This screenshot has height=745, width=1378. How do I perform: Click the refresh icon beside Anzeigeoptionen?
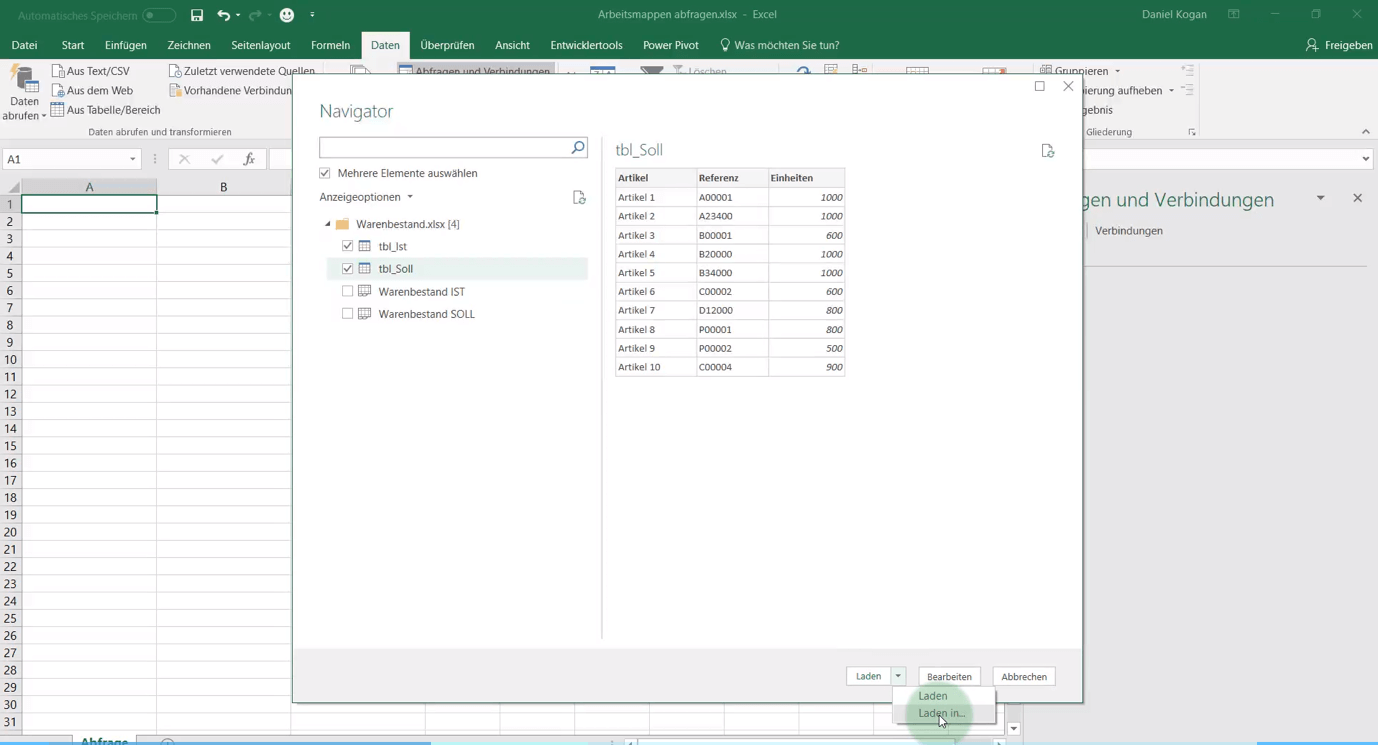(x=579, y=197)
